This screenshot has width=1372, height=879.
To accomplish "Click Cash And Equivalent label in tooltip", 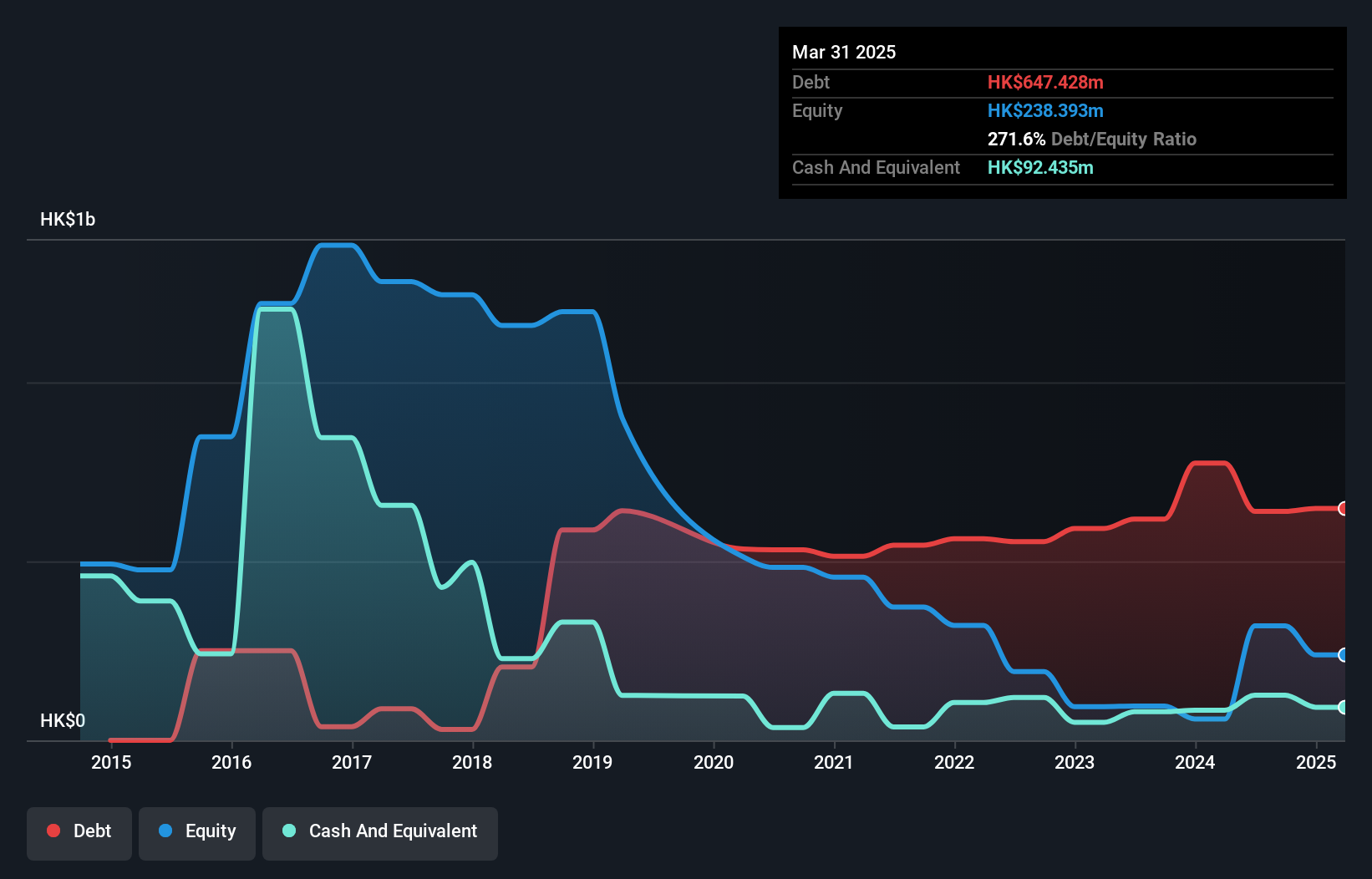I will [x=876, y=167].
